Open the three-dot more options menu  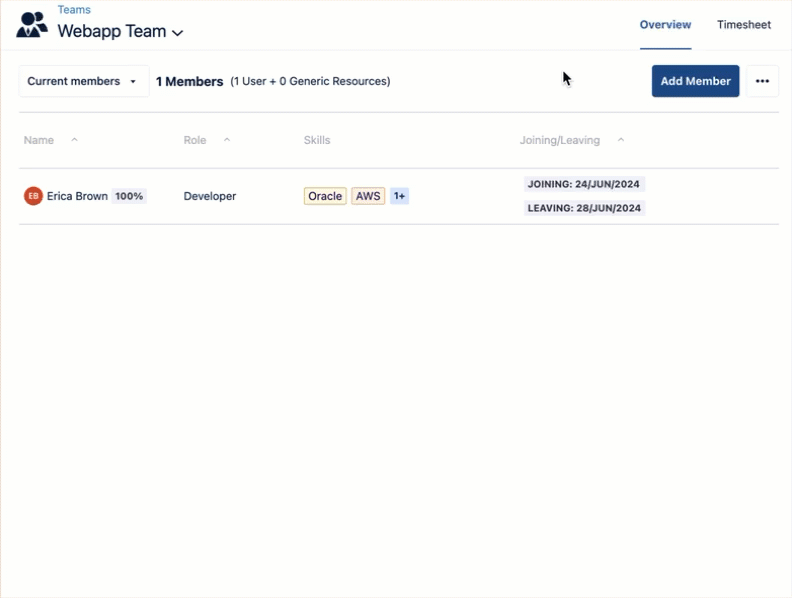762,81
